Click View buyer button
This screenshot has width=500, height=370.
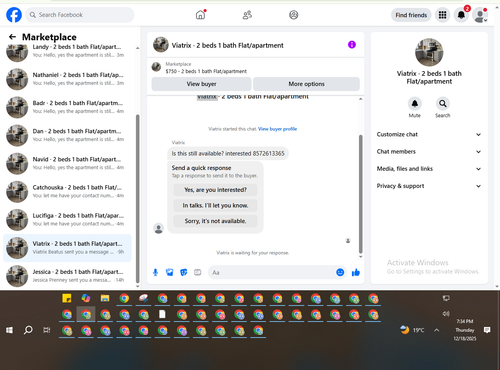tap(201, 84)
